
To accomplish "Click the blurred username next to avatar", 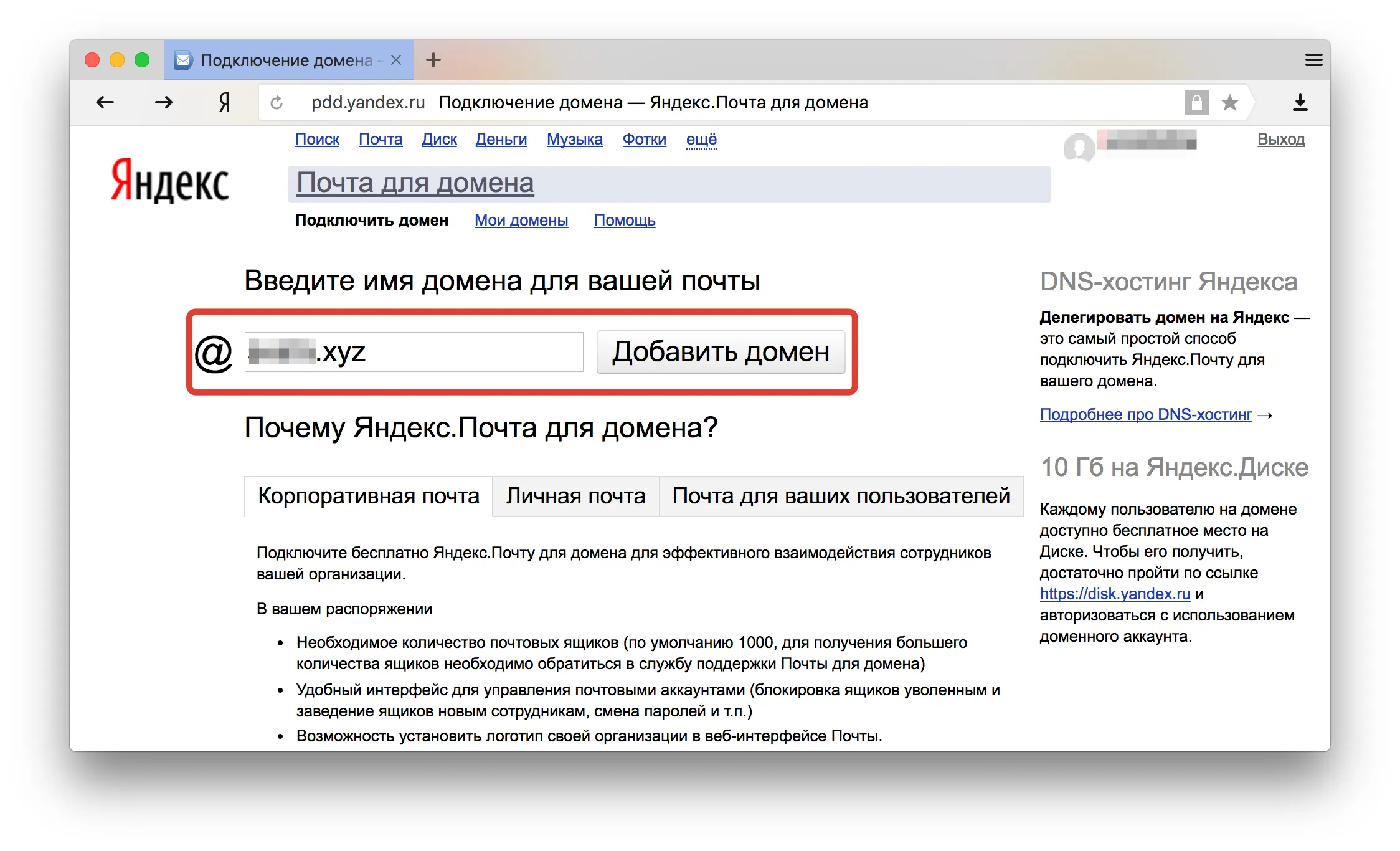I will point(1147,140).
